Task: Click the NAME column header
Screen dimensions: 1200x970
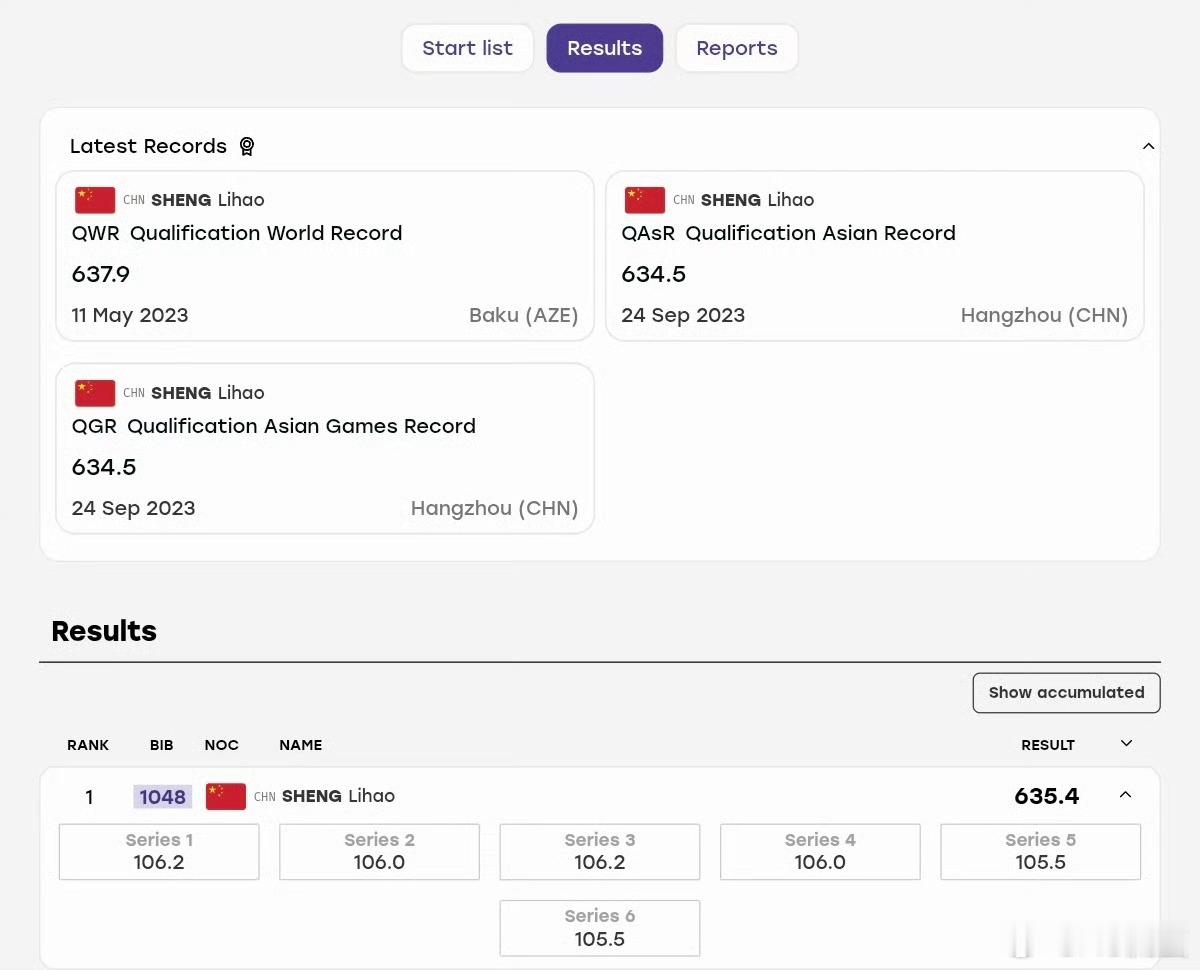Action: [x=301, y=745]
